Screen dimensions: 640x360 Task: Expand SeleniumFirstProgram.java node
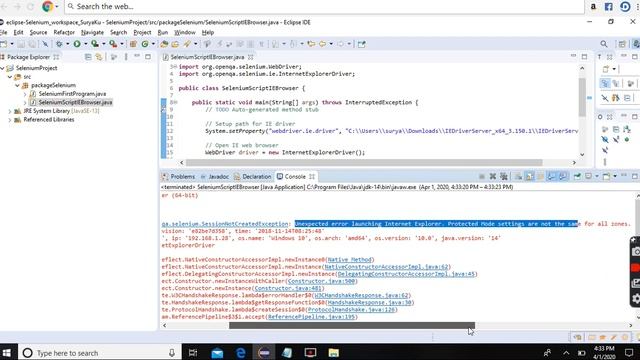pyautogui.click(x=25, y=94)
